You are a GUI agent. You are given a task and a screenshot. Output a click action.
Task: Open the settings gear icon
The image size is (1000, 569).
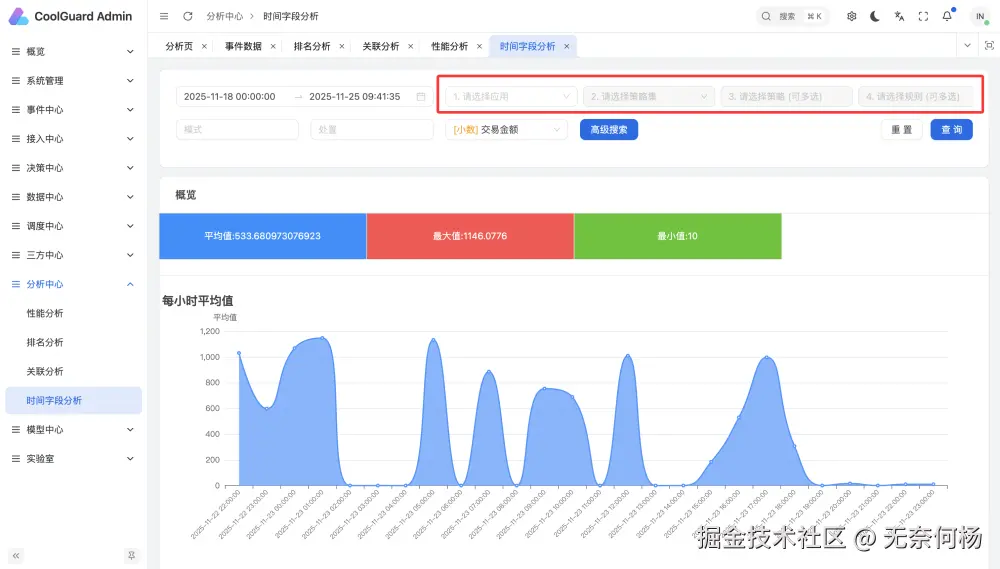851,16
